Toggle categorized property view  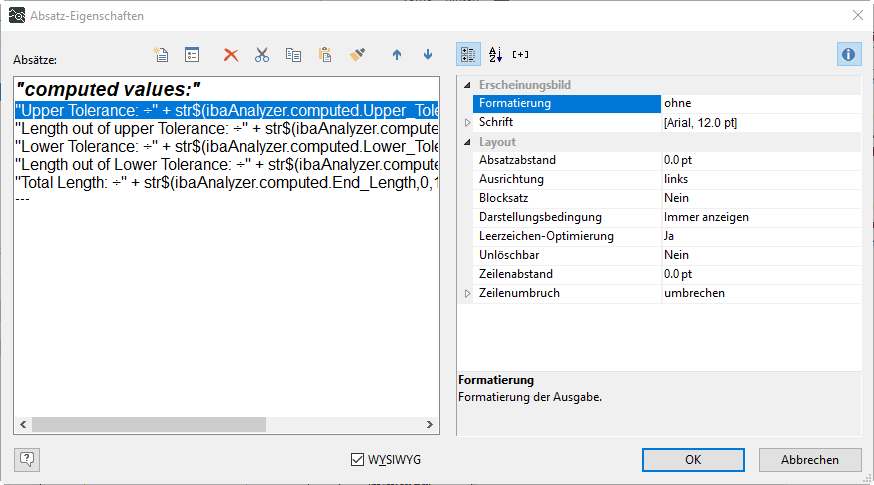467,55
